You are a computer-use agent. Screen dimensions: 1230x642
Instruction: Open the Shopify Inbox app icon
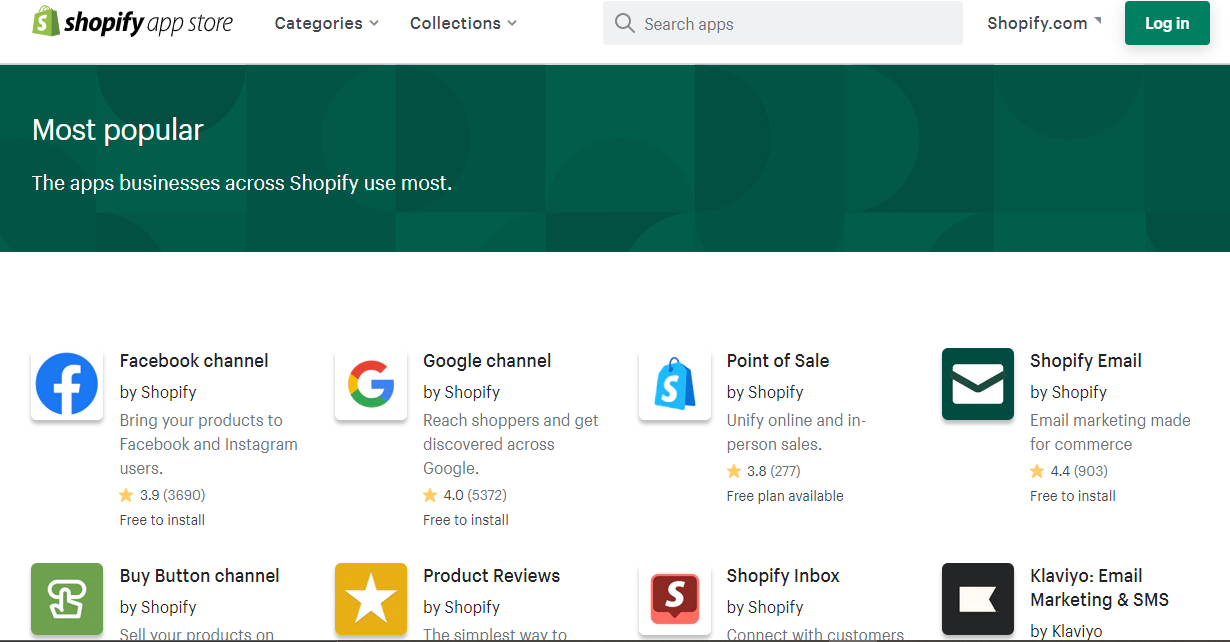coord(675,599)
